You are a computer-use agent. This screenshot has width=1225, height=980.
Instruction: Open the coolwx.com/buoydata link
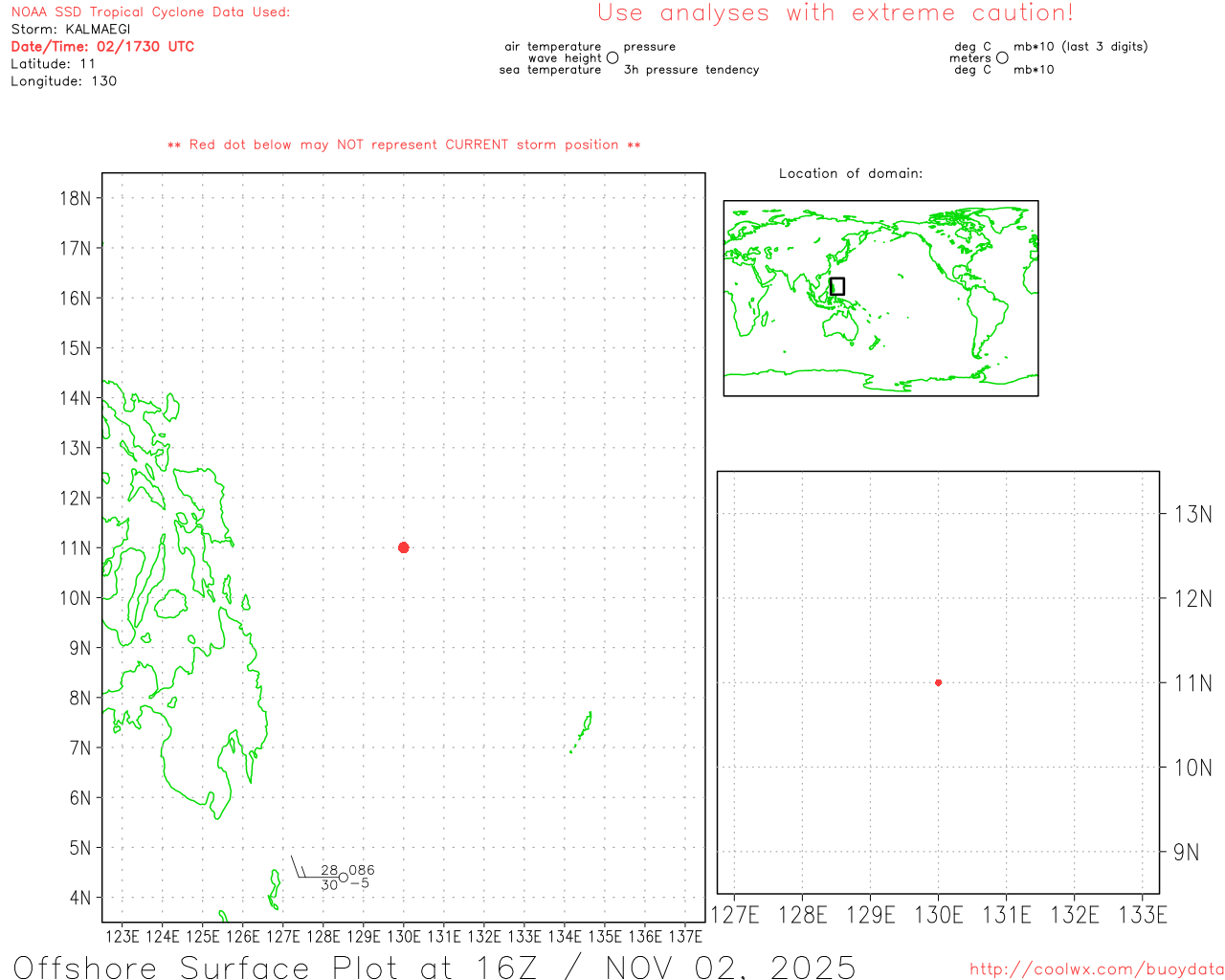[1096, 969]
